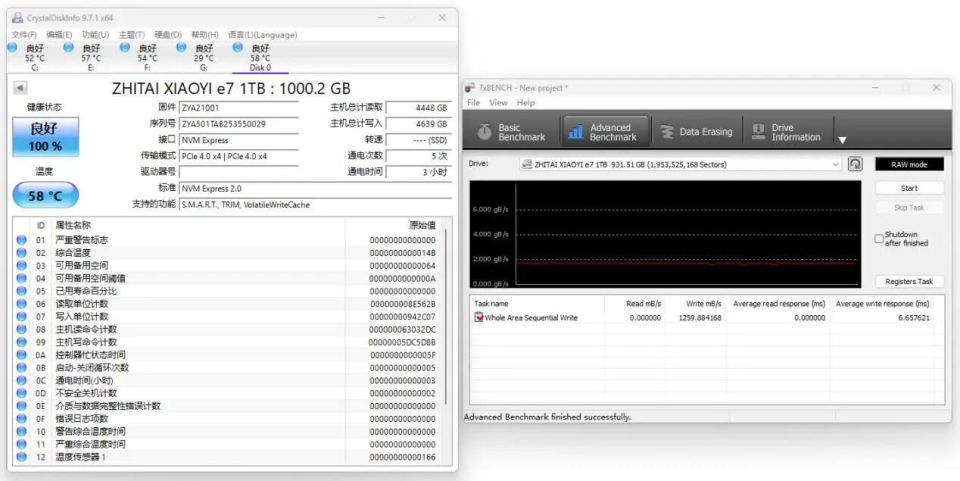
Task: Click the Basic Benchmark stopwatch icon
Action: point(485,132)
